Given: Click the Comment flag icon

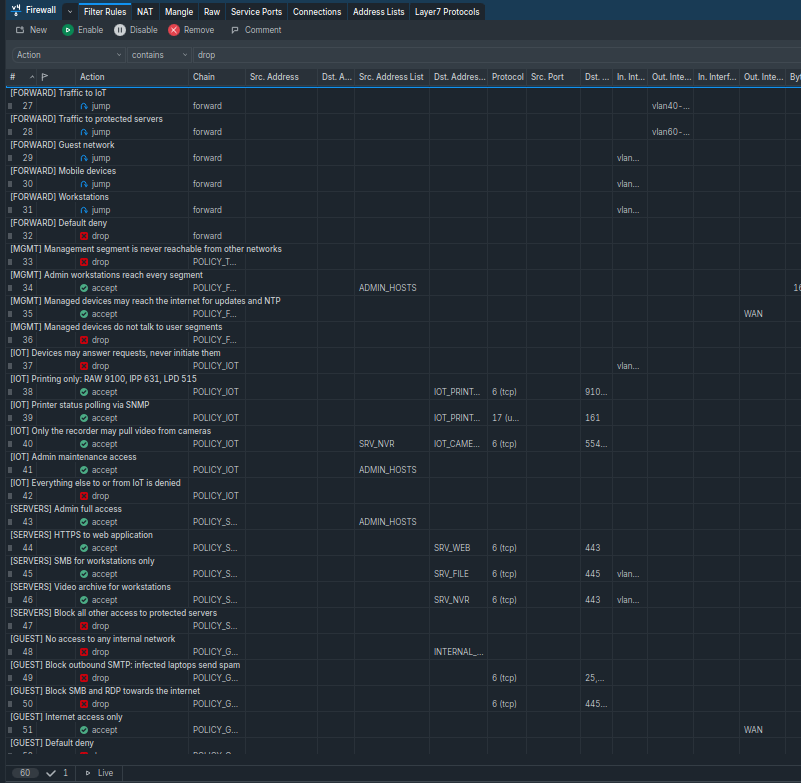Looking at the screenshot, I should tap(235, 30).
